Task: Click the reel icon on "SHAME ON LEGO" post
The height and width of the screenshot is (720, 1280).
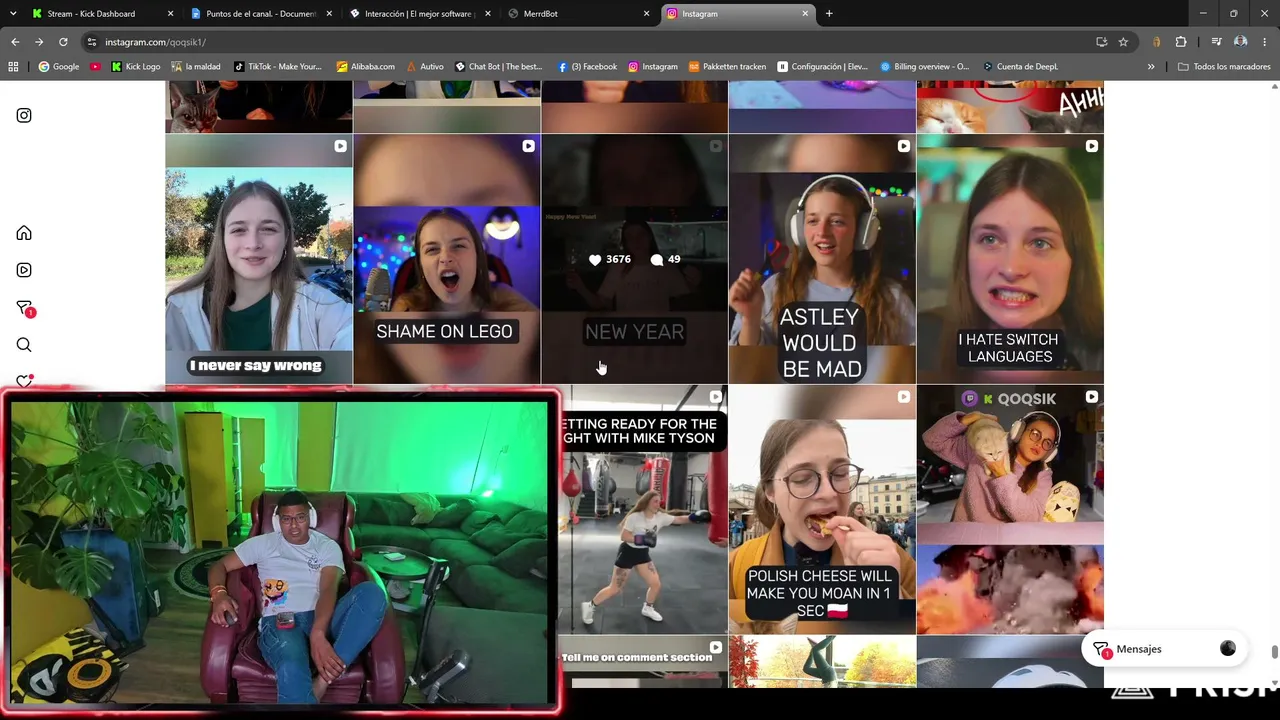Action: pyautogui.click(x=528, y=146)
